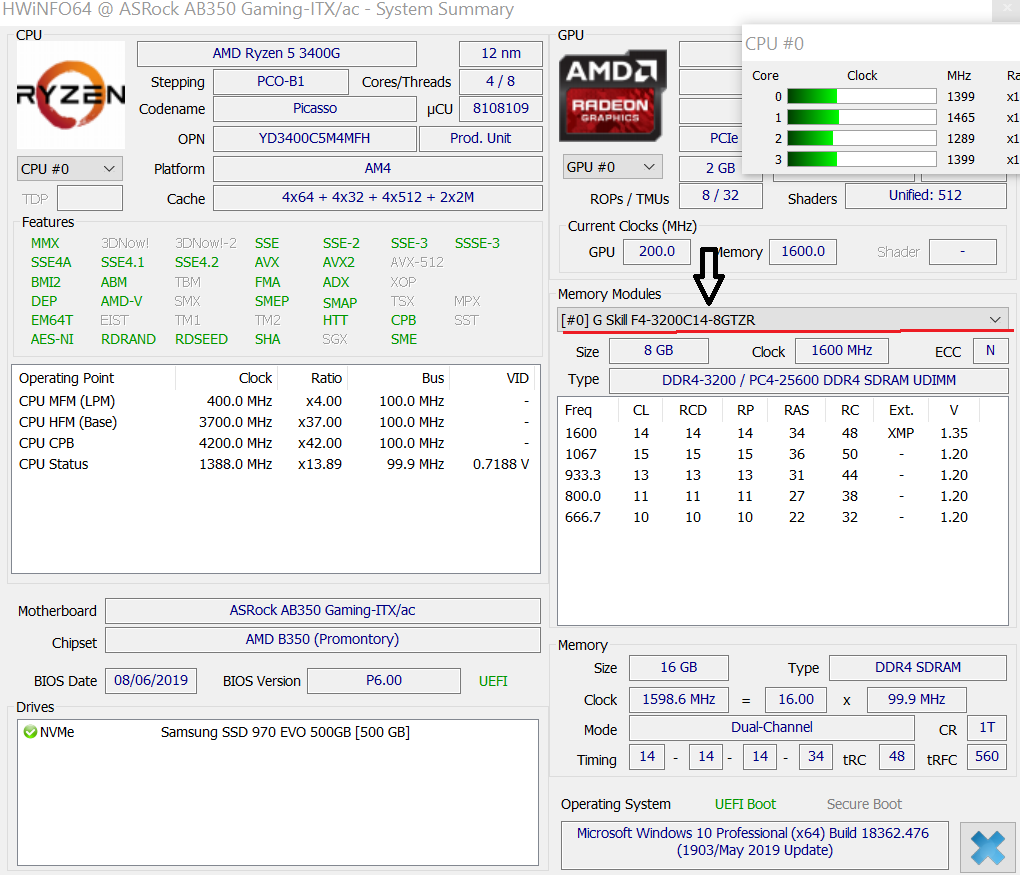Click the µCU value 8108109

coord(501,109)
